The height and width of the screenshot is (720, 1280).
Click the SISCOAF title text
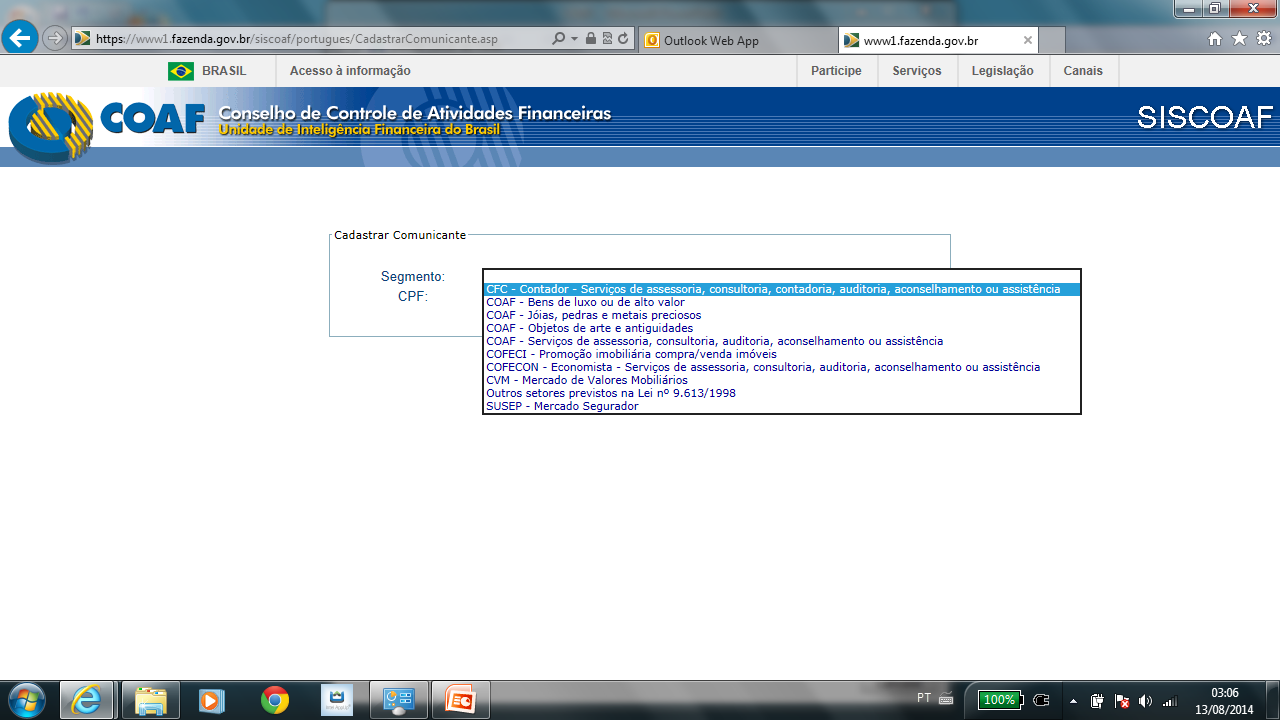click(x=1205, y=118)
